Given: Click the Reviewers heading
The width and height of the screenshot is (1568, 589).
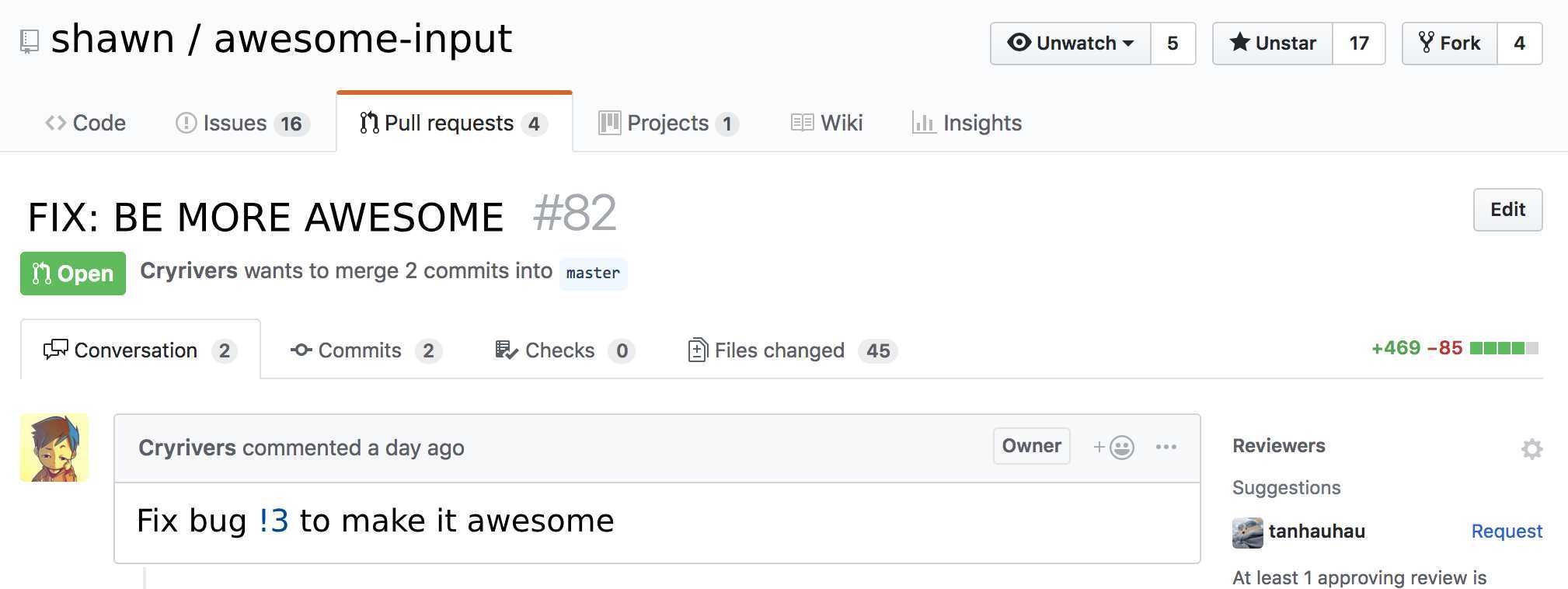Looking at the screenshot, I should [1279, 446].
